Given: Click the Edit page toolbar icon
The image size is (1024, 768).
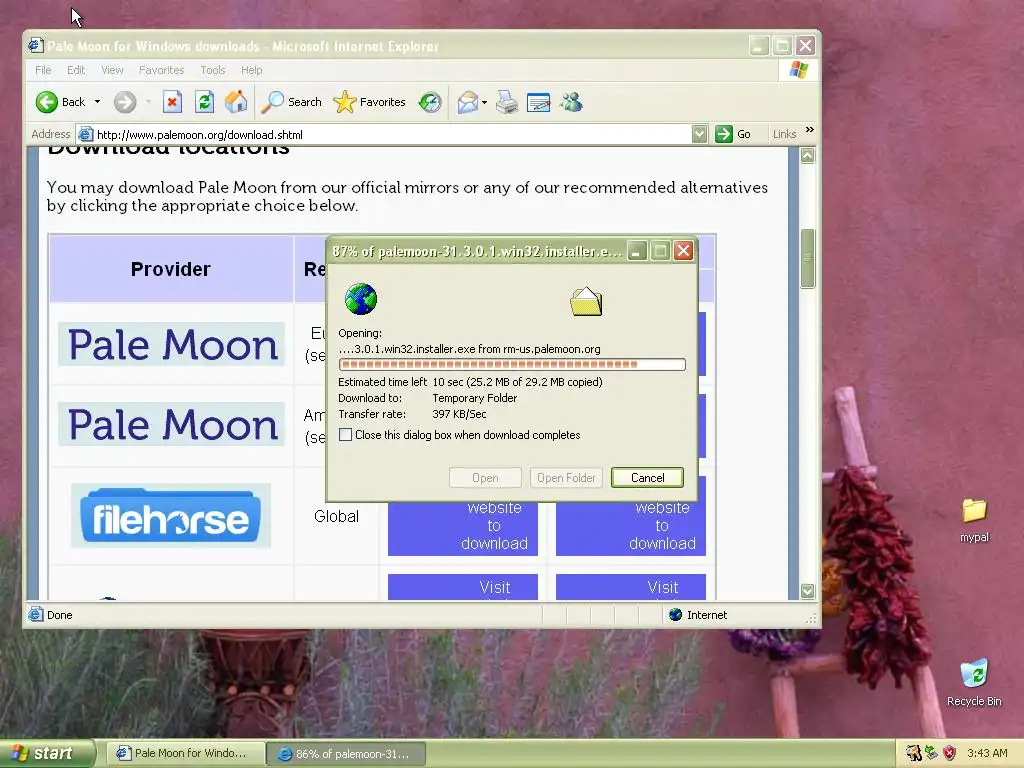Looking at the screenshot, I should click(539, 103).
